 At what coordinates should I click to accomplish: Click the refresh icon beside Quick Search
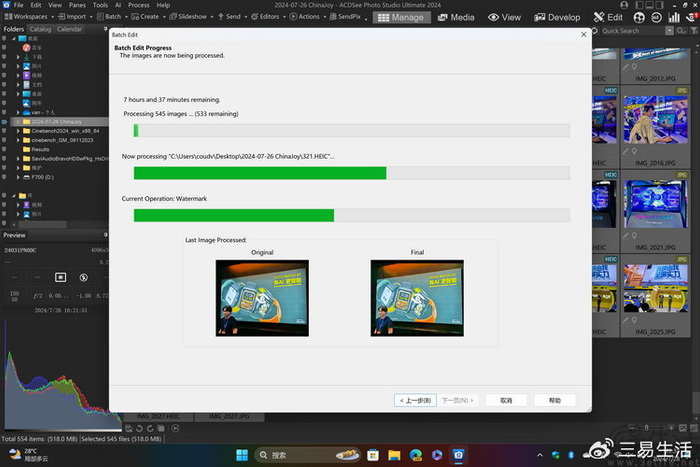coord(595,31)
